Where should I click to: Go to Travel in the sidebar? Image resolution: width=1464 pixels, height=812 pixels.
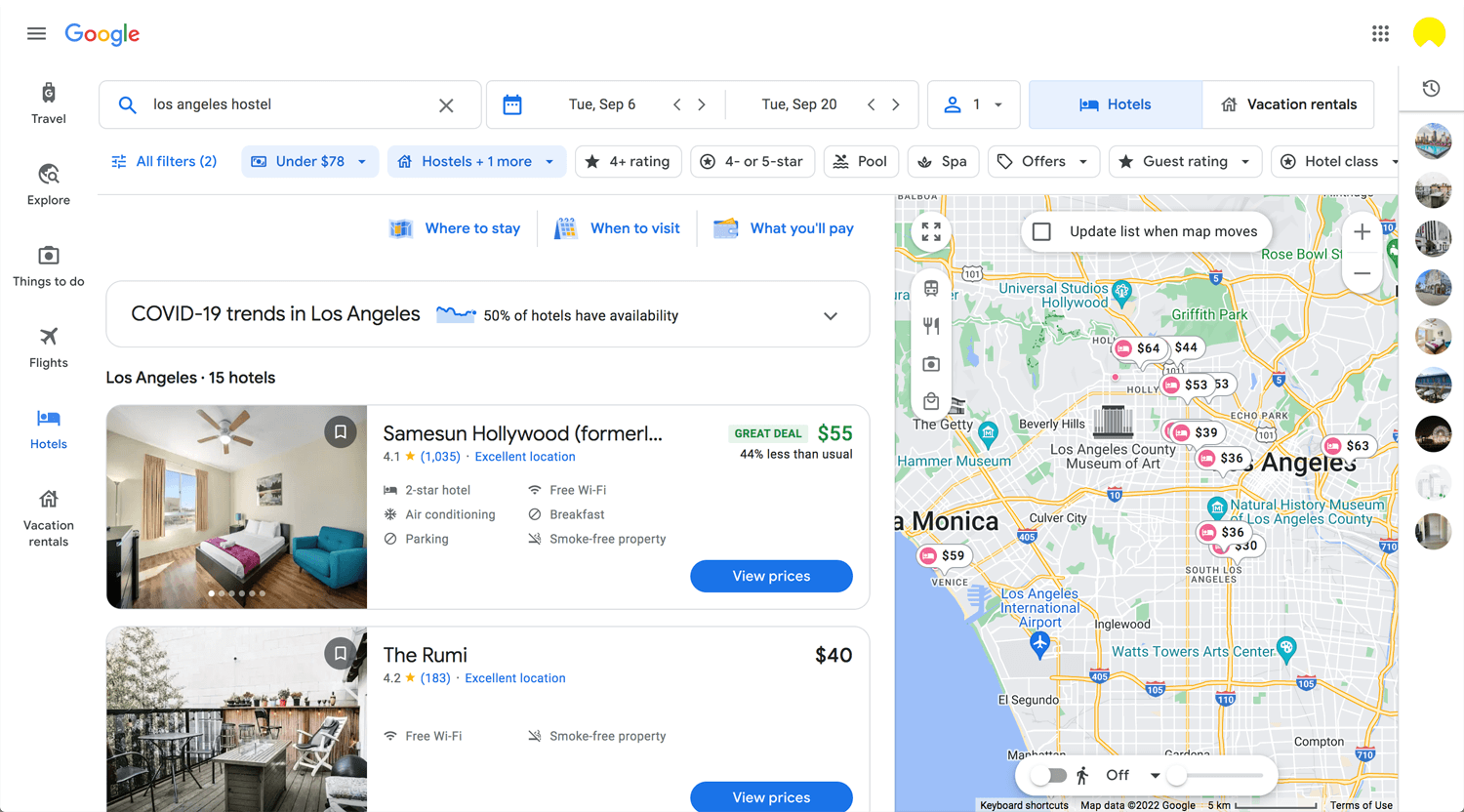tap(49, 103)
